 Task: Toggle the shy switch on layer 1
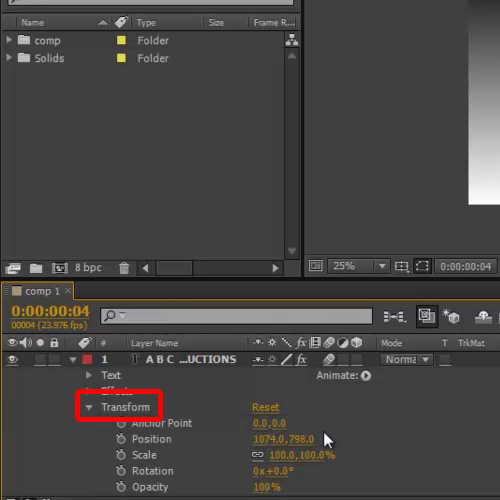pos(258,360)
